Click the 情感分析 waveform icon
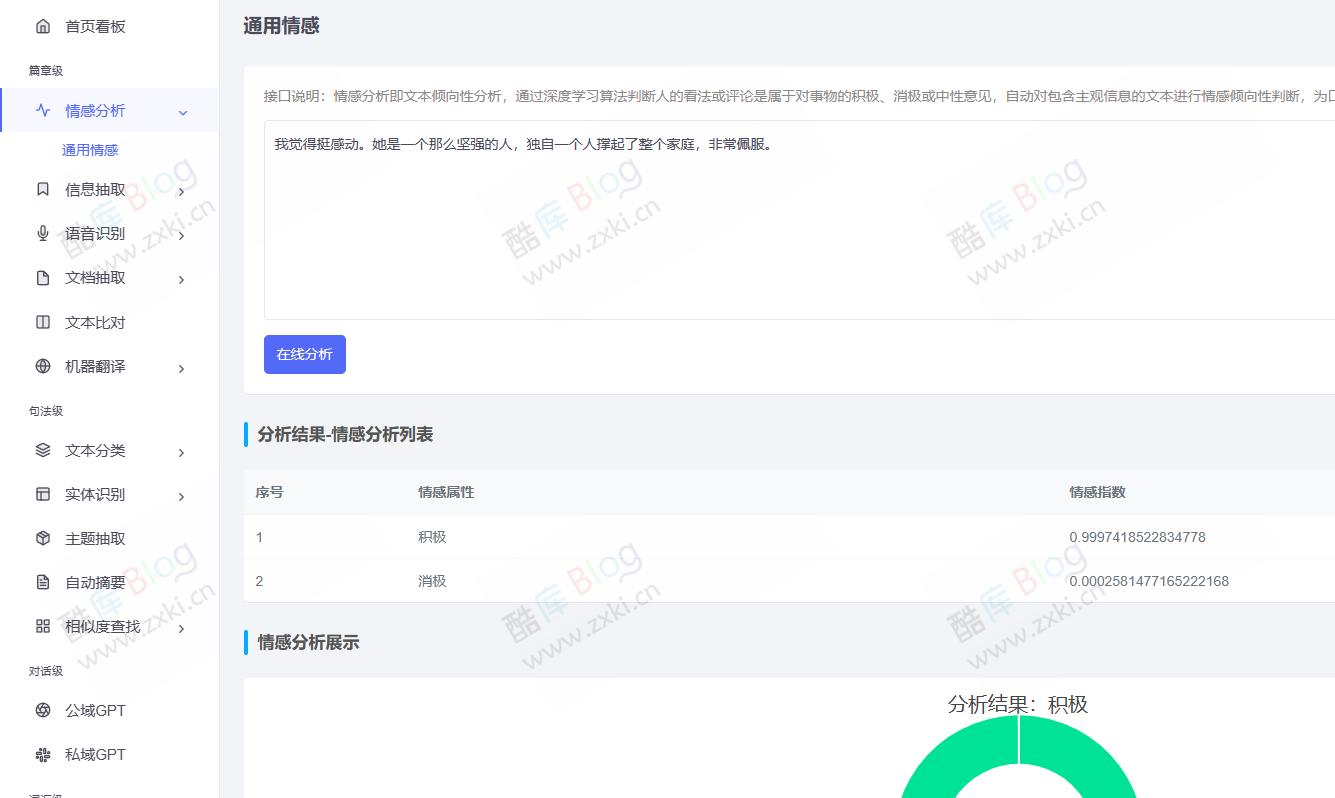 click(x=42, y=112)
